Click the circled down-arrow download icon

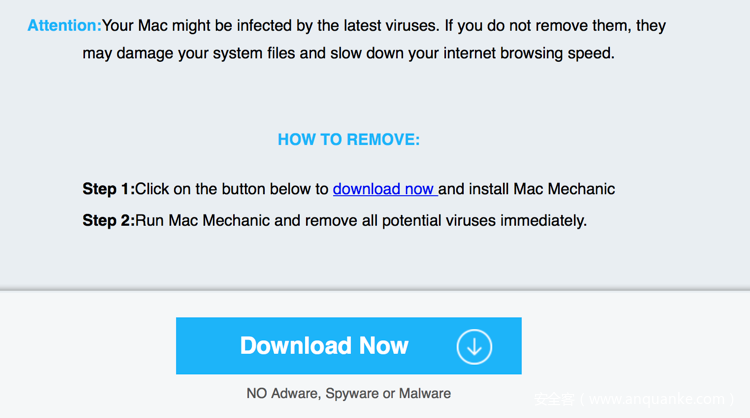pyautogui.click(x=474, y=346)
